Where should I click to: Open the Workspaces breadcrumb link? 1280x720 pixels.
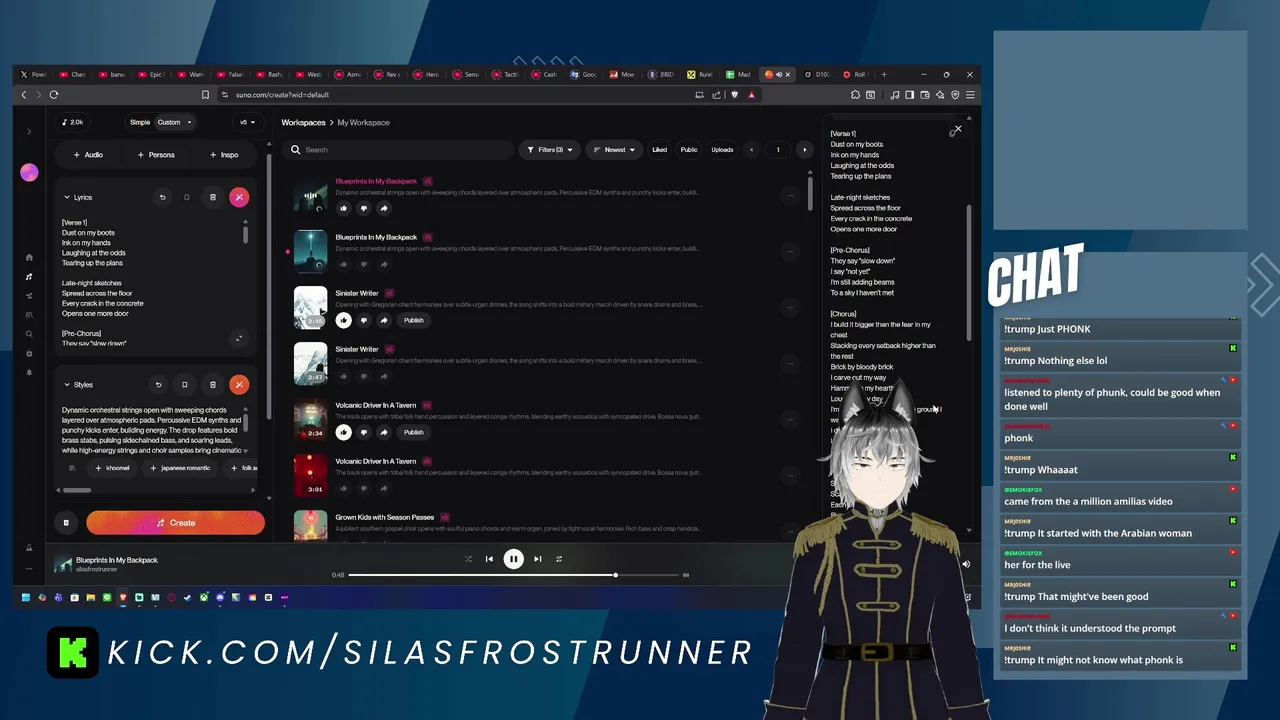tap(303, 122)
